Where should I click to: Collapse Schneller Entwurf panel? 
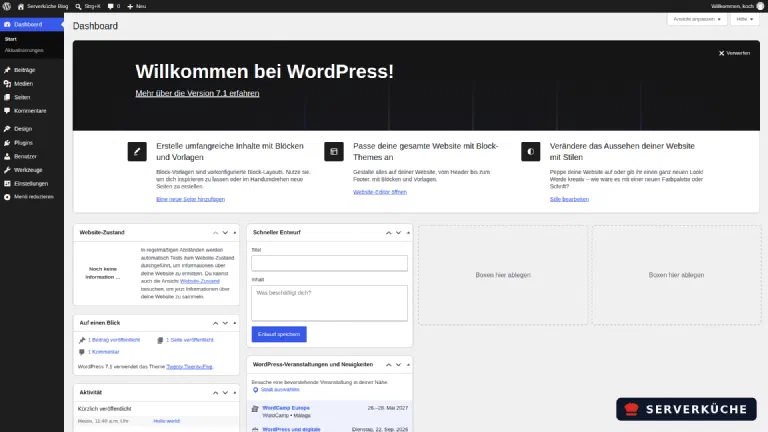[408, 233]
